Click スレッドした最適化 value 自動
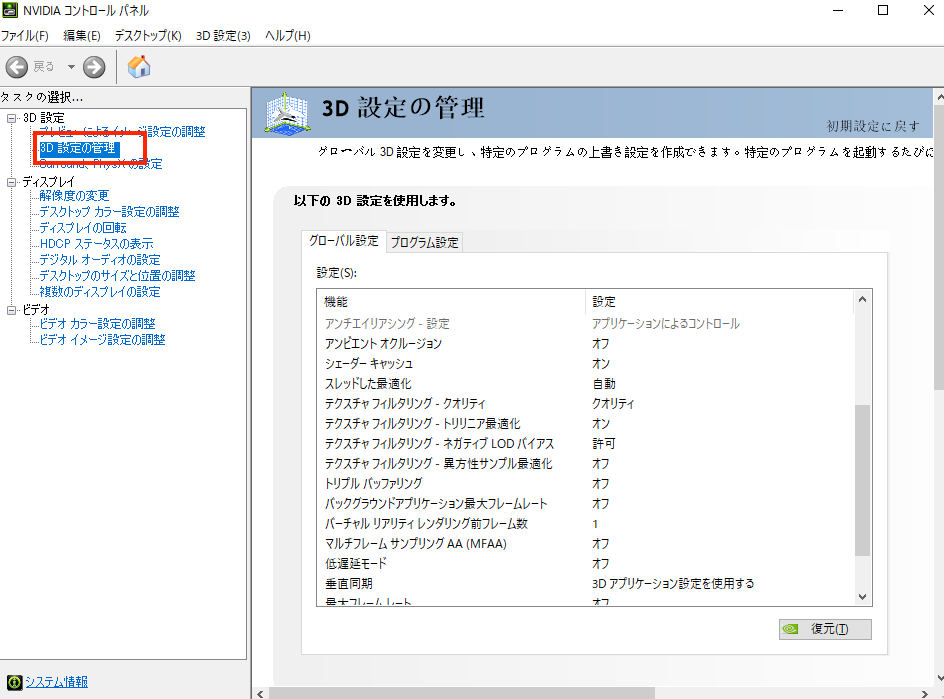 coord(603,384)
